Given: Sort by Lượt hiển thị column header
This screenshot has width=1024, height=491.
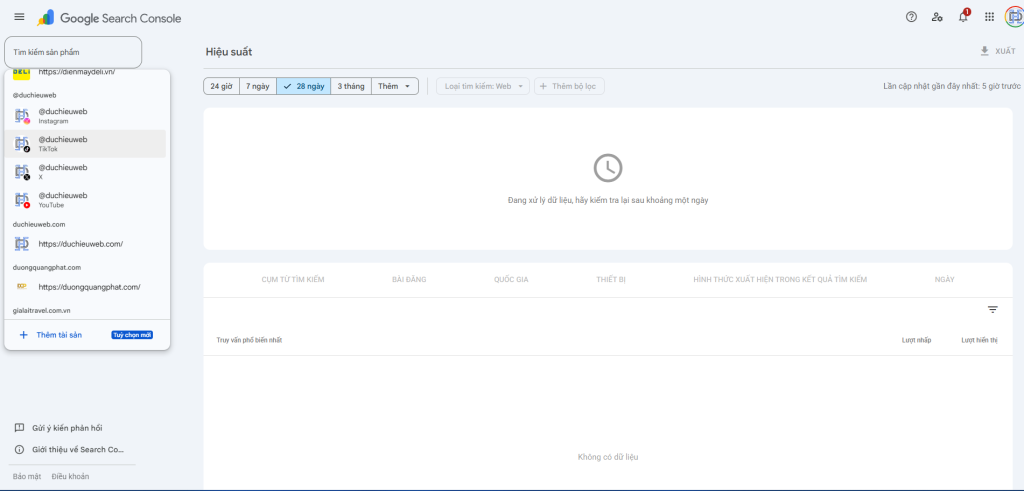Looking at the screenshot, I should click(979, 340).
